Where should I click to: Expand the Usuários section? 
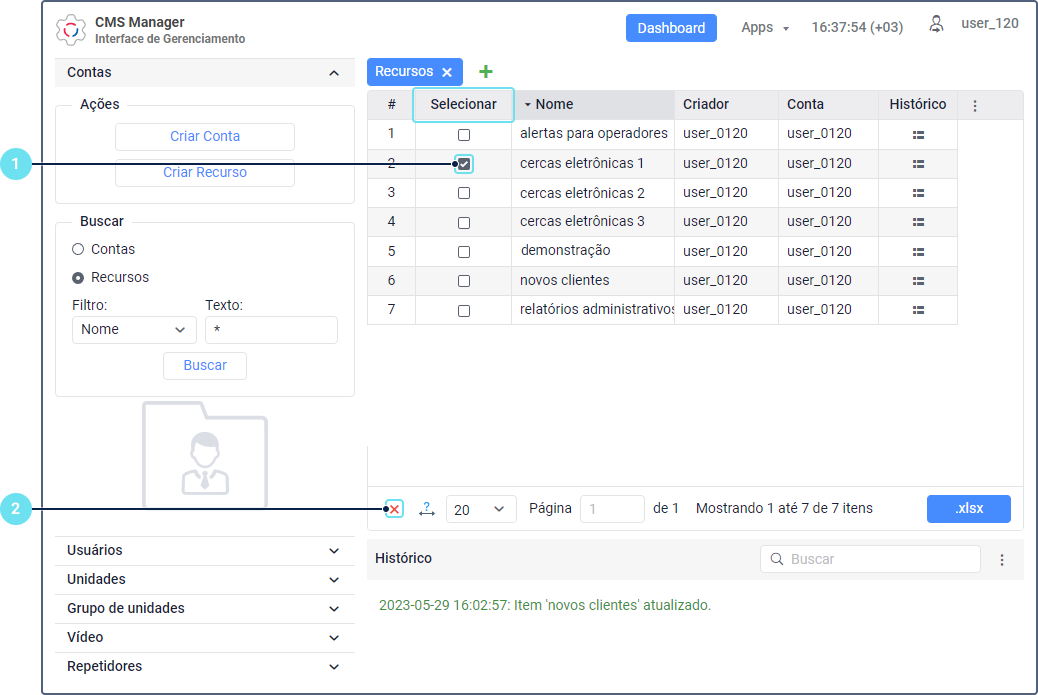[205, 550]
